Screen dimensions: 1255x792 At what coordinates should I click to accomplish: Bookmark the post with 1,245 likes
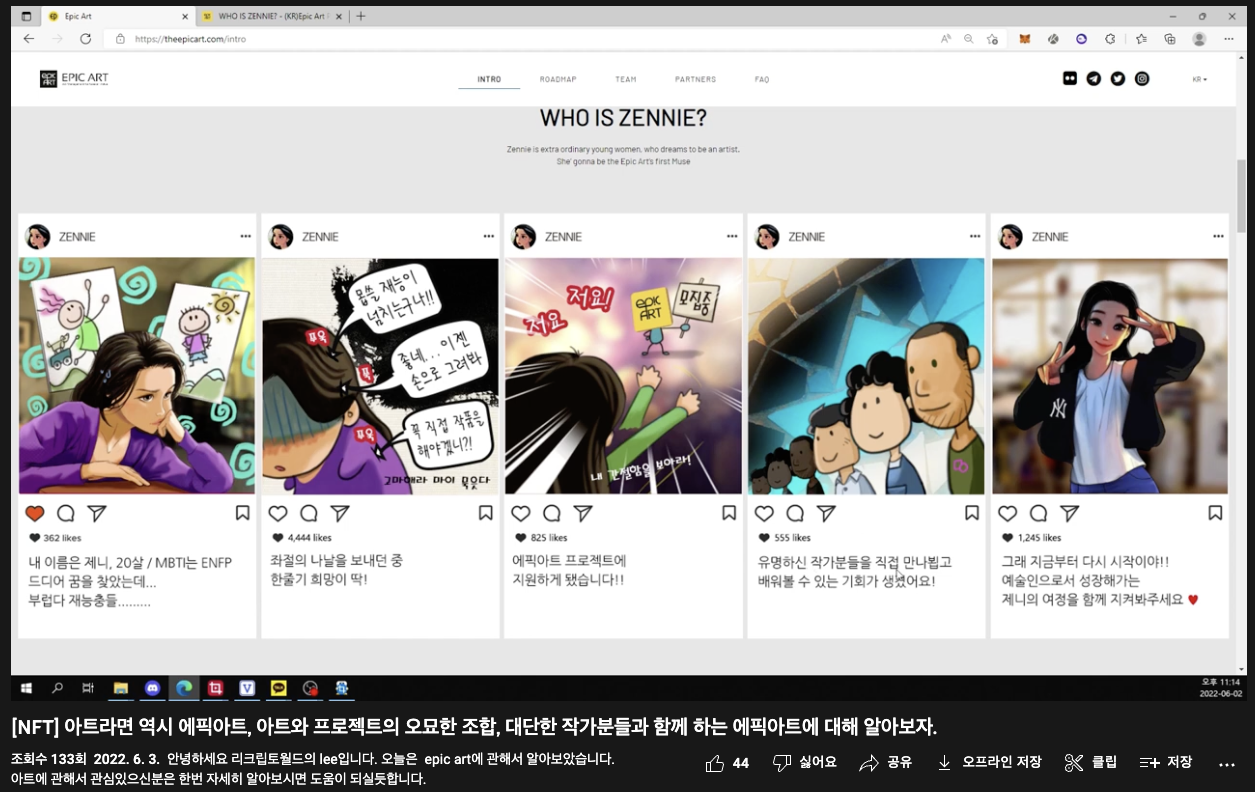(x=1215, y=513)
